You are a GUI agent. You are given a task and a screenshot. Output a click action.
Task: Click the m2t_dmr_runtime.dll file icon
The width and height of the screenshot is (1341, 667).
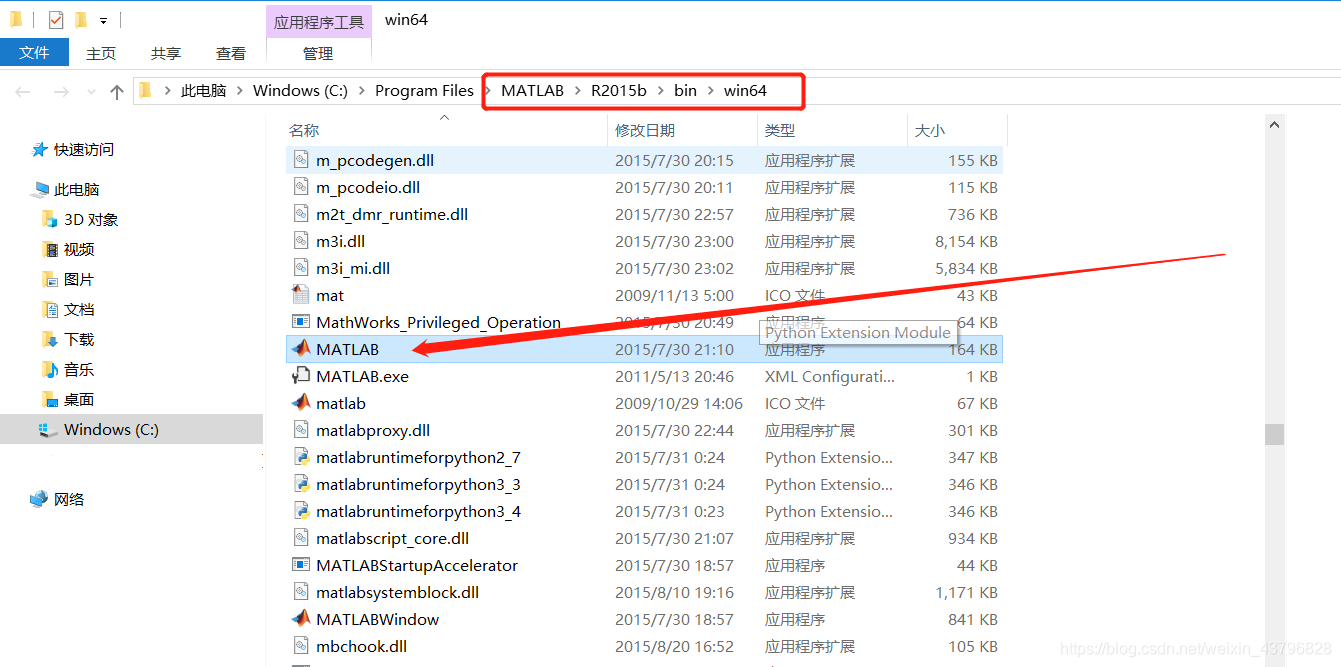click(301, 214)
